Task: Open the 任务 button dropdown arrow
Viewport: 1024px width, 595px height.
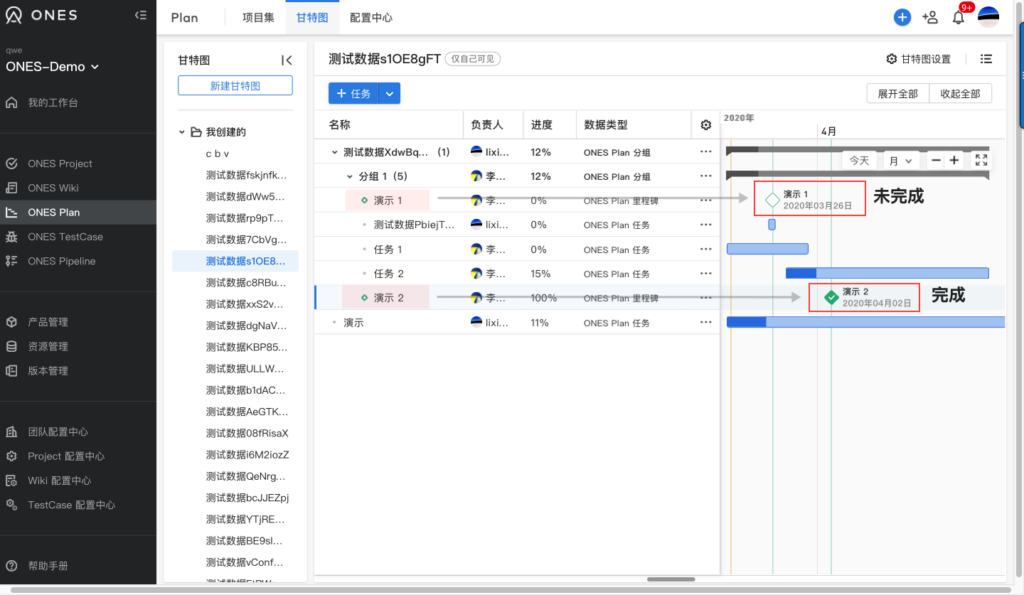Action: point(389,93)
